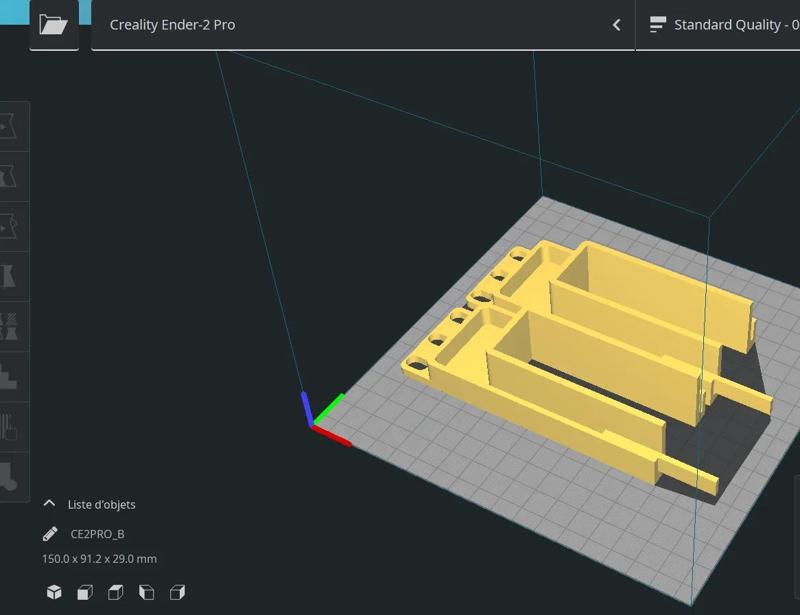Open the file folder icon
800x615 pixels.
coord(53,24)
